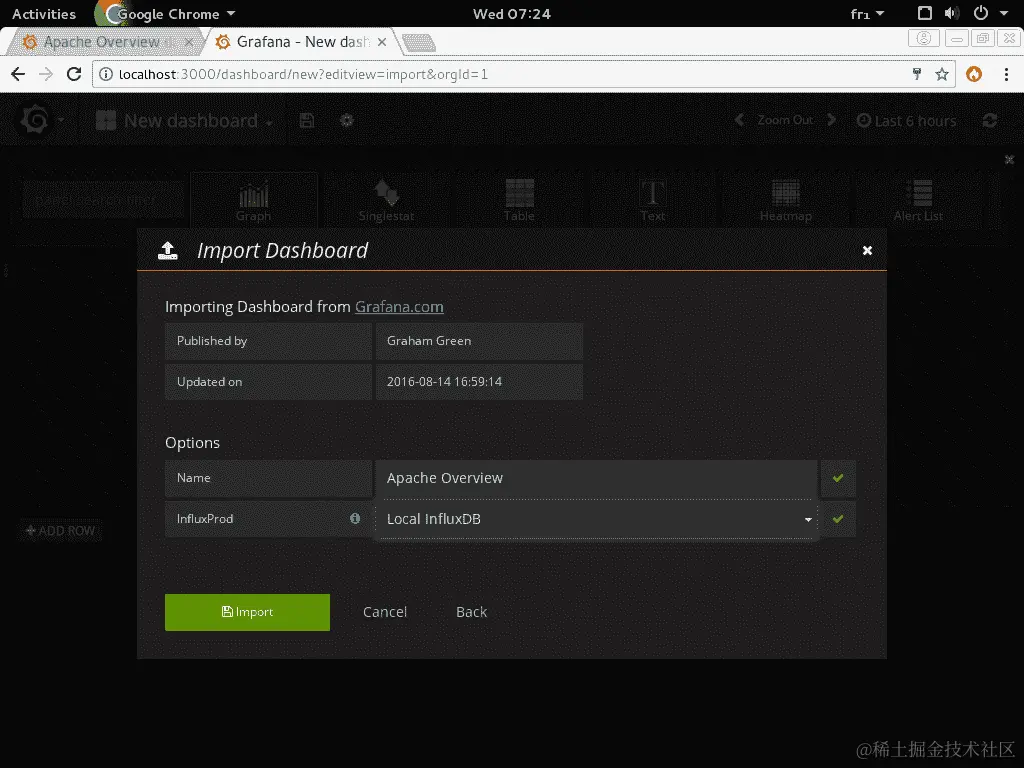1024x768 pixels.
Task: Save dashboard with the disk icon
Action: 307,120
